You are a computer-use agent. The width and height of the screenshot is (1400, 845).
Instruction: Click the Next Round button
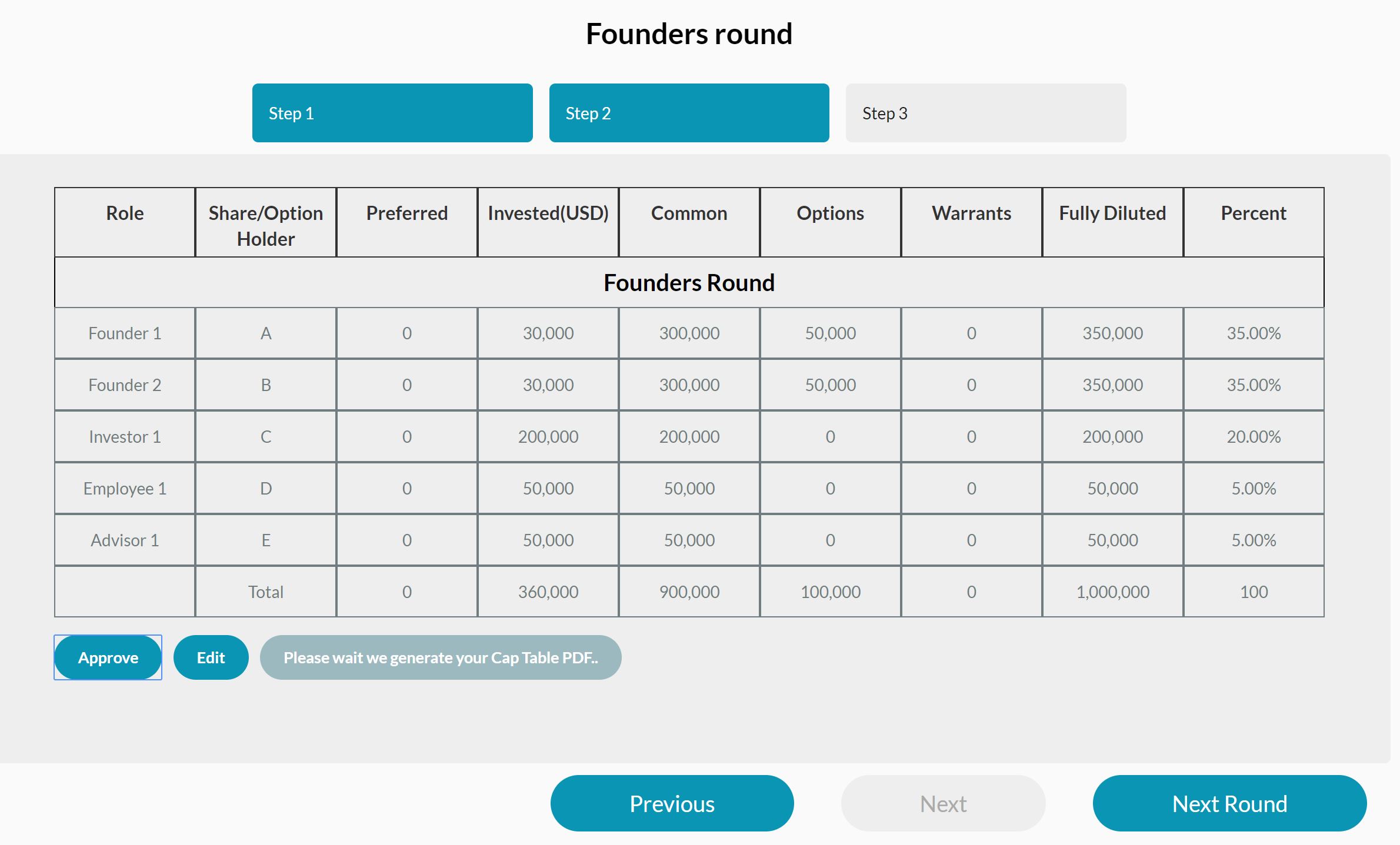click(1229, 803)
